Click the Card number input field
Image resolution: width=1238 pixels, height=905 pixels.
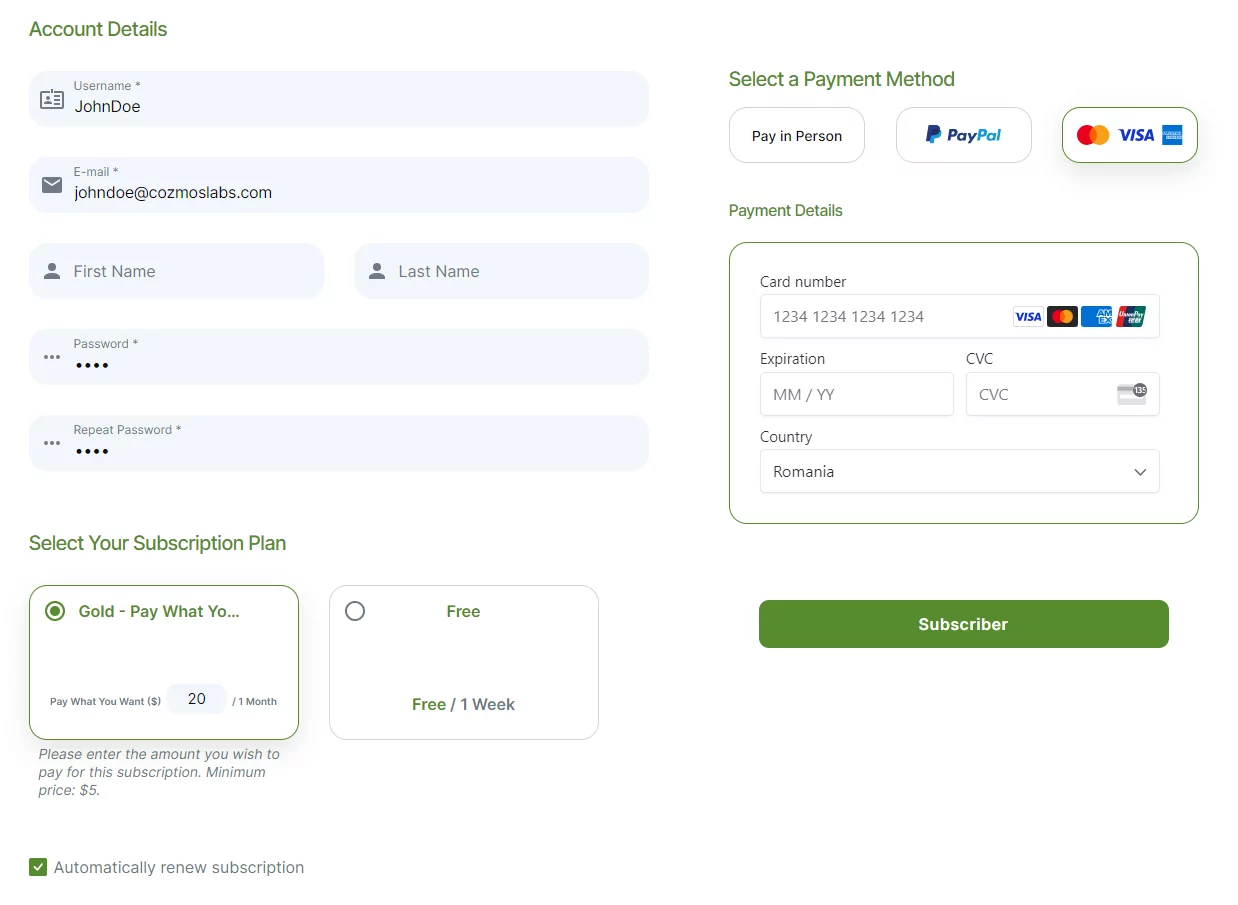[885, 317]
